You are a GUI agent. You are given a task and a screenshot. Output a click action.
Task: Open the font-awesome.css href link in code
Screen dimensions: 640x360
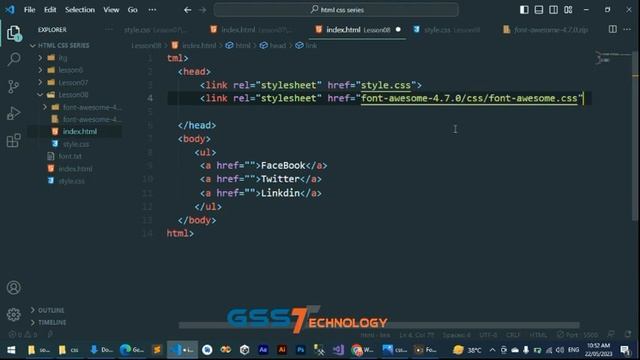pos(469,98)
